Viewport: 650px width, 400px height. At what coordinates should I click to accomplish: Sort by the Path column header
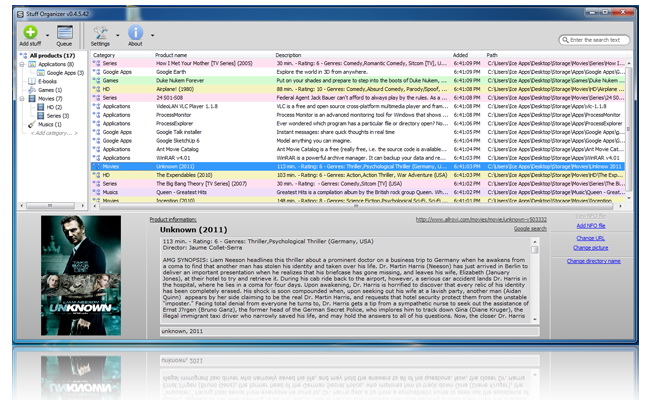[x=492, y=55]
